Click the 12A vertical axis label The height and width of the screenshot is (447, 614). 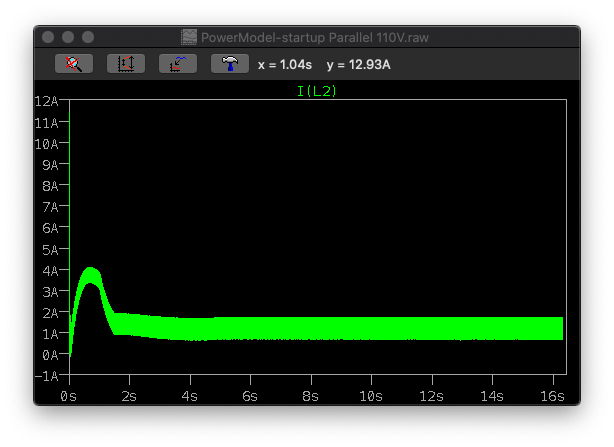(x=47, y=102)
